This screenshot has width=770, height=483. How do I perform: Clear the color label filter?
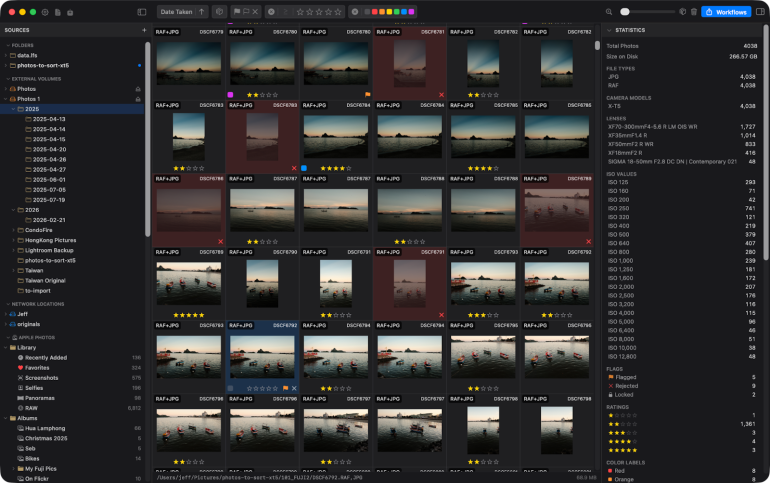coord(355,12)
